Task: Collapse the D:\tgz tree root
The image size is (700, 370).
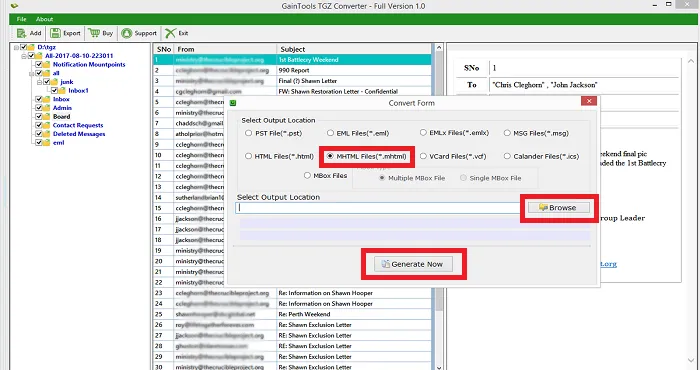Action: [x=17, y=47]
